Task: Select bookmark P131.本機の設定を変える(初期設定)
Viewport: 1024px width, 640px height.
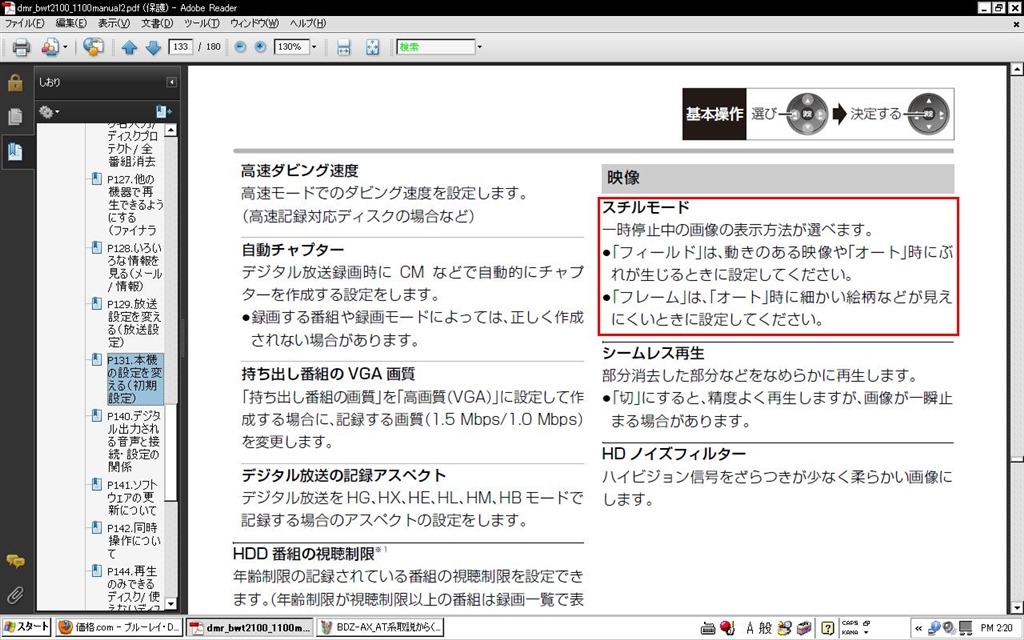Action: (135, 379)
